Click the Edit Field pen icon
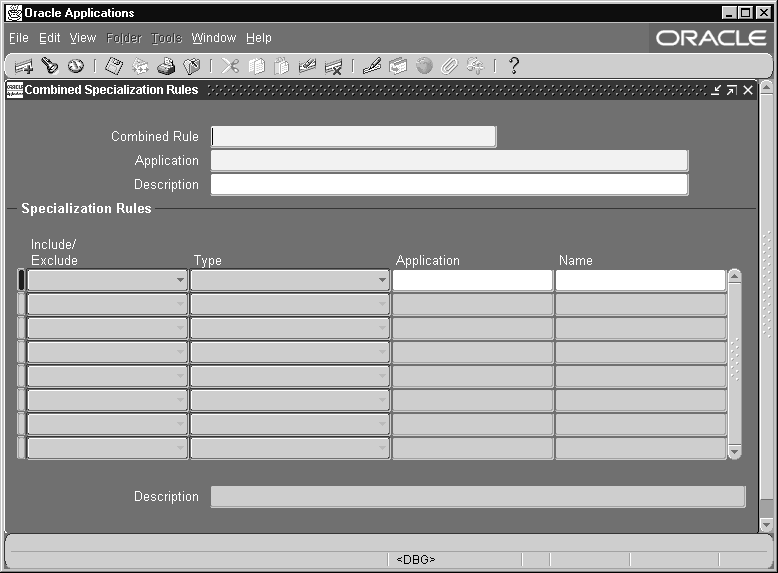 372,66
